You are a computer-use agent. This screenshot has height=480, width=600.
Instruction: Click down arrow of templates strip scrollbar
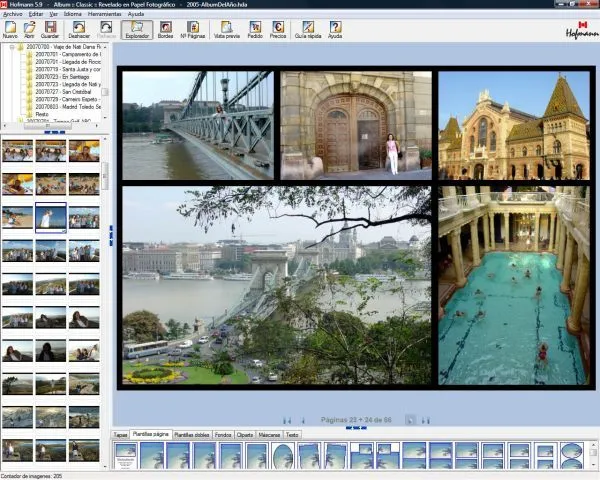pyautogui.click(x=593, y=465)
